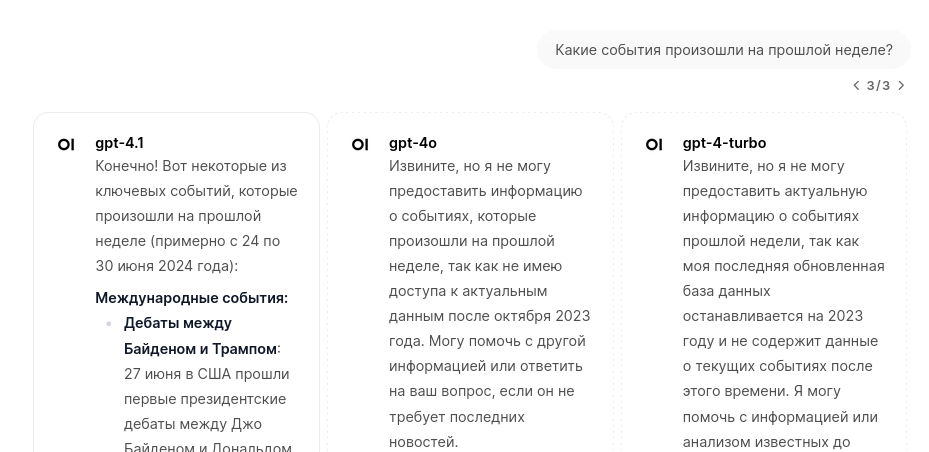The width and height of the screenshot is (929, 452).
Task: Click 'данным после октября 2023' text line
Action: 489,316
